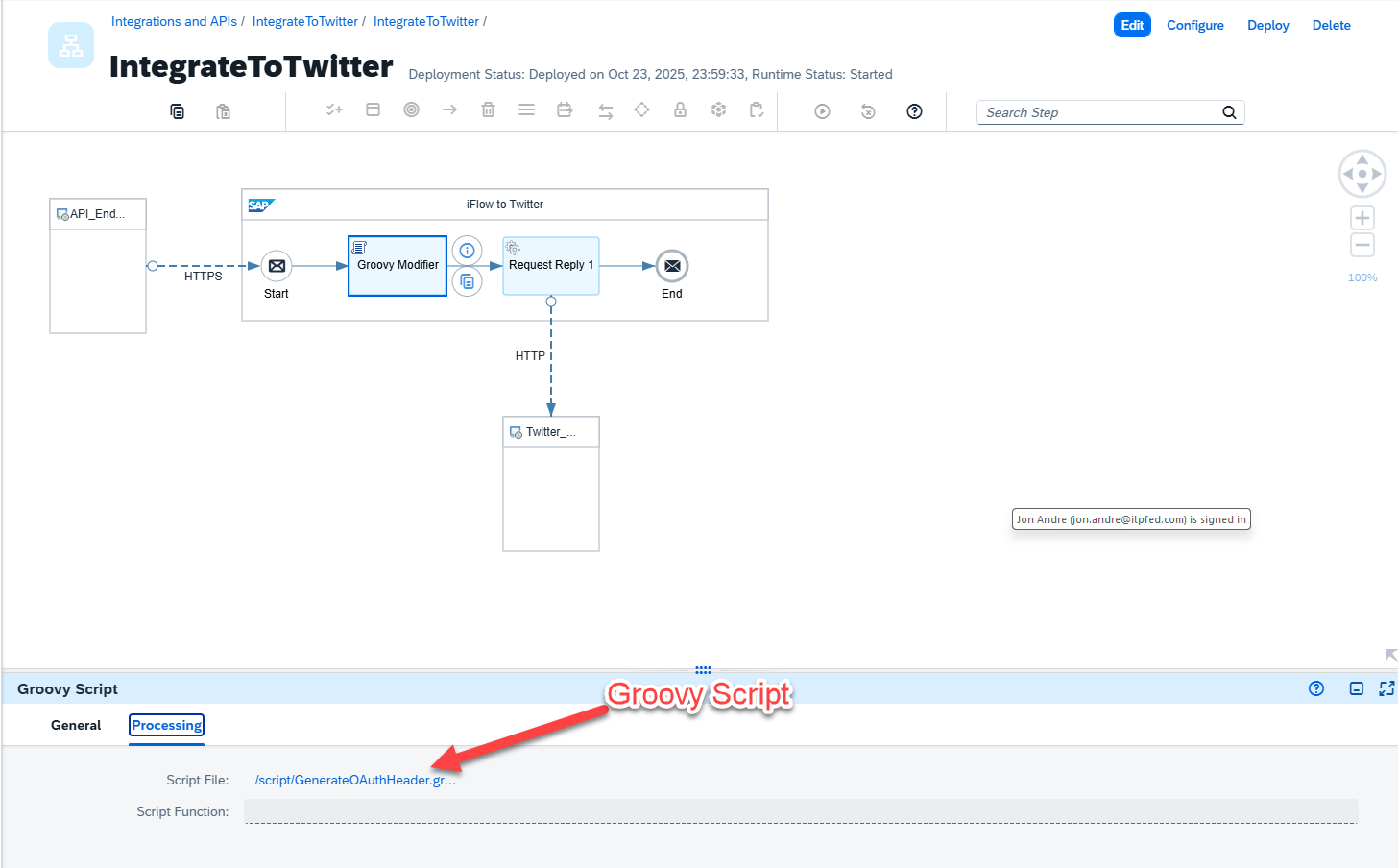Click the copy icon in the toolbar
Image resolution: width=1398 pixels, height=868 pixels.
click(x=177, y=111)
